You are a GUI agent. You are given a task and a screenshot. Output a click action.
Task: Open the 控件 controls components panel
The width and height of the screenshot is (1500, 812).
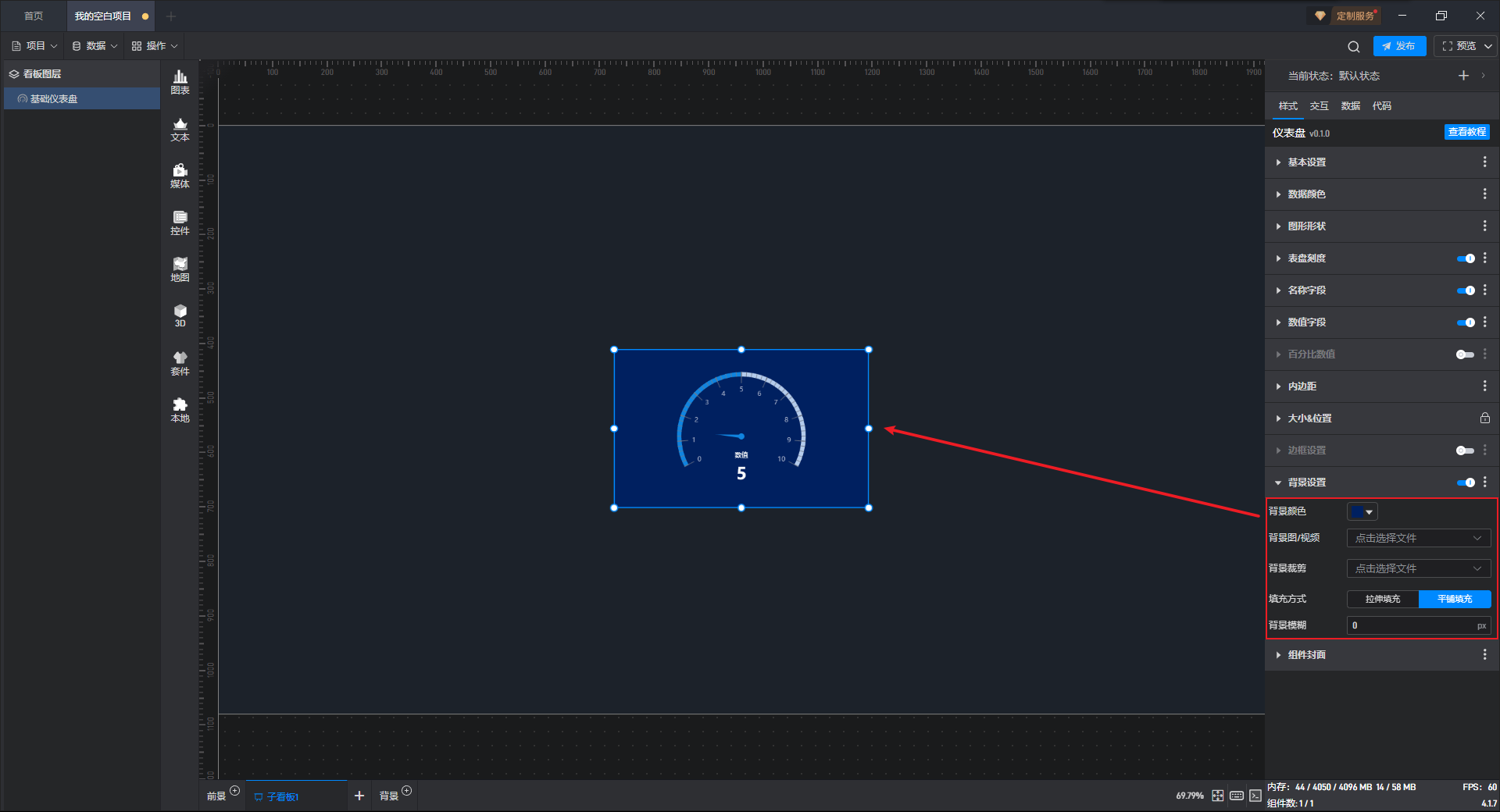180,223
